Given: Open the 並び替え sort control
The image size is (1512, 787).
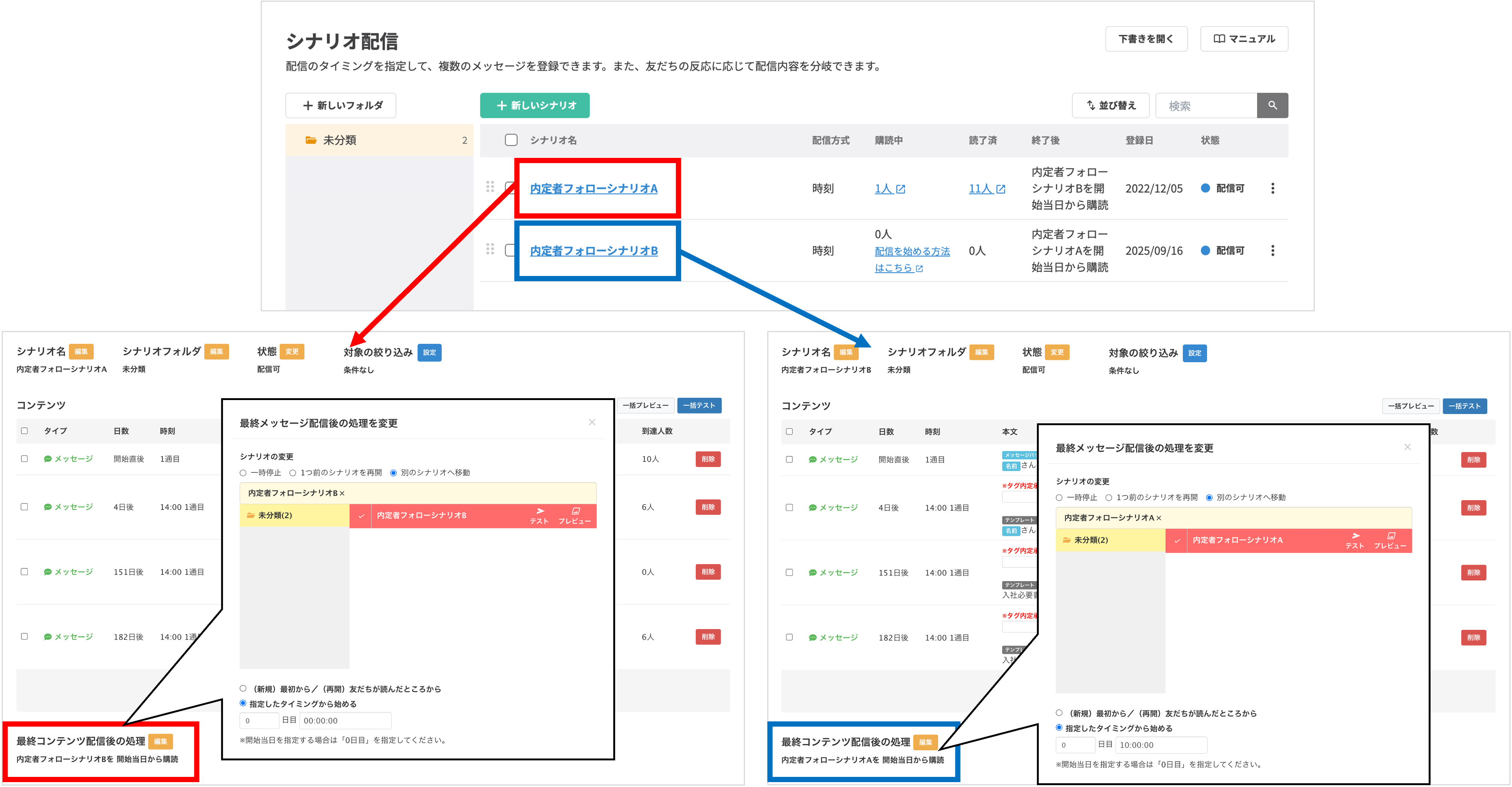Looking at the screenshot, I should (x=1110, y=106).
